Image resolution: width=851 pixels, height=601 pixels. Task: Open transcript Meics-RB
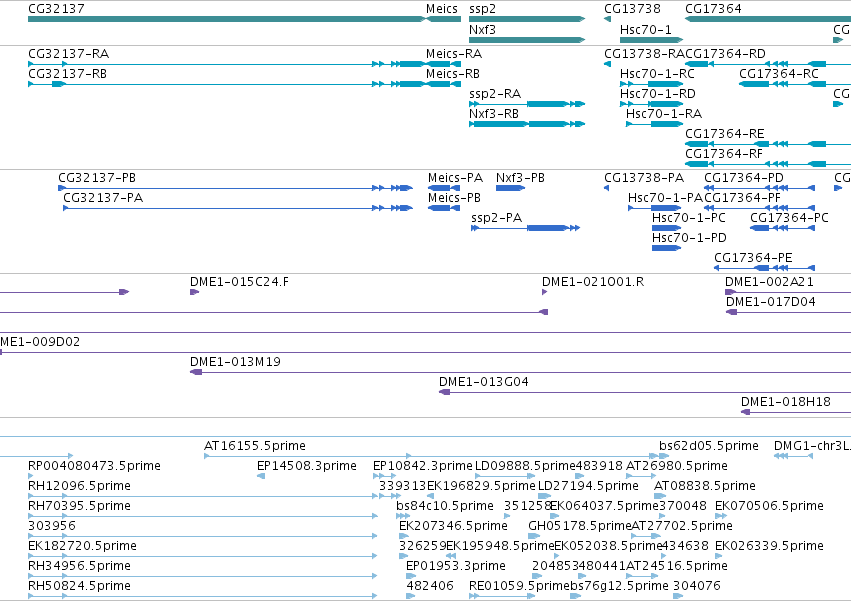pos(453,73)
